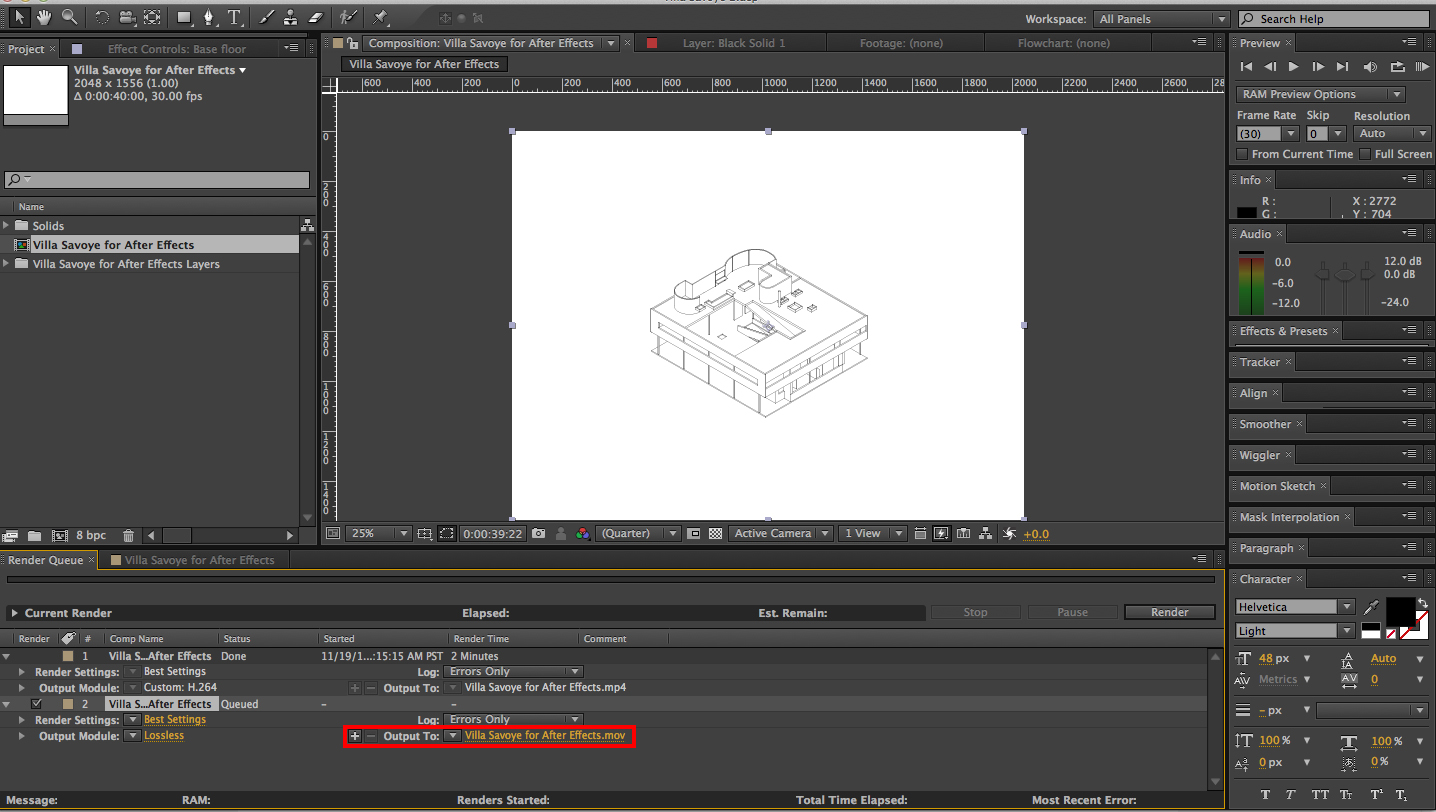Select the Pen tool
Screen dimensions: 1436x812
point(209,17)
